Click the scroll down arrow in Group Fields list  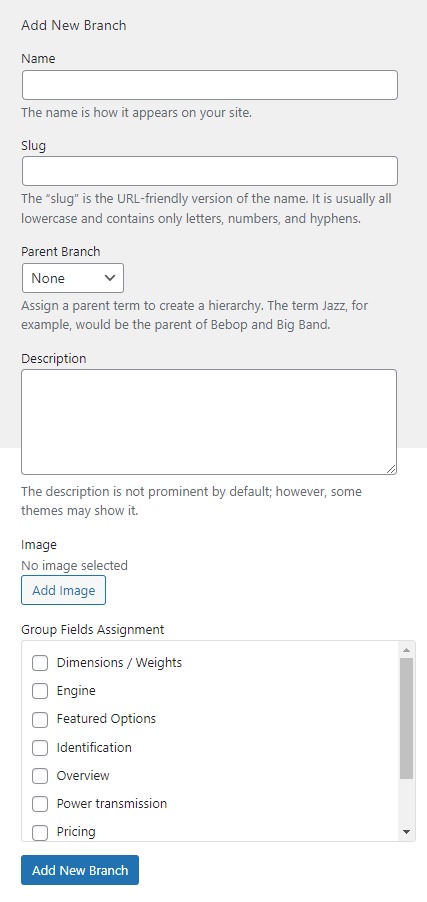[x=406, y=832]
